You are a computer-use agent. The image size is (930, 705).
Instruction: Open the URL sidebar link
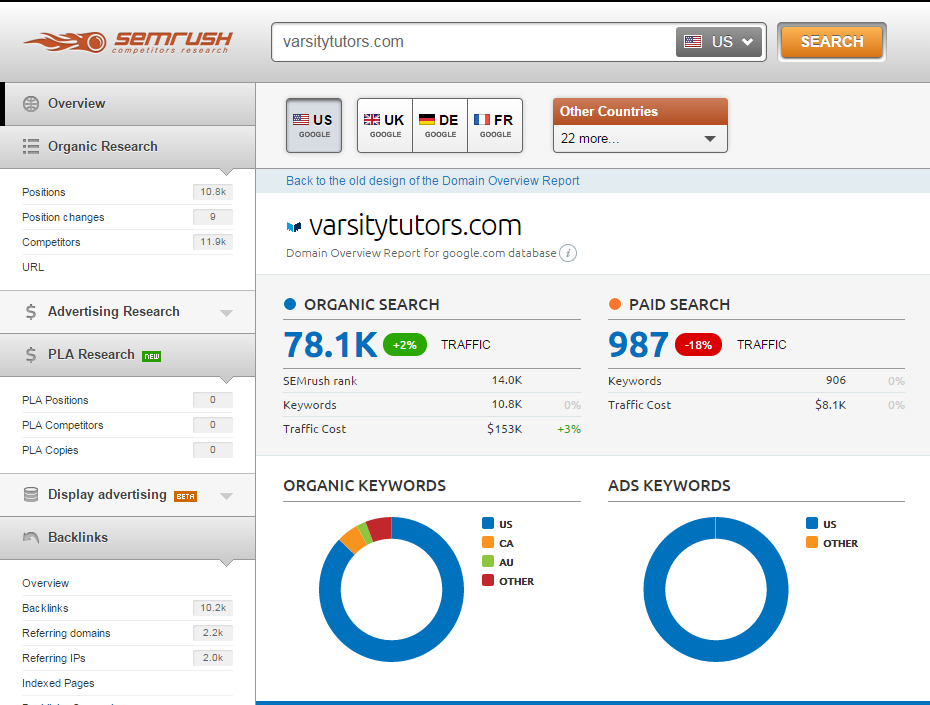click(33, 267)
